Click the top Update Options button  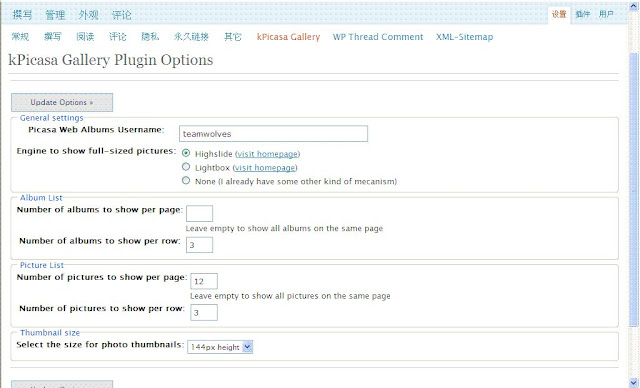[62, 102]
